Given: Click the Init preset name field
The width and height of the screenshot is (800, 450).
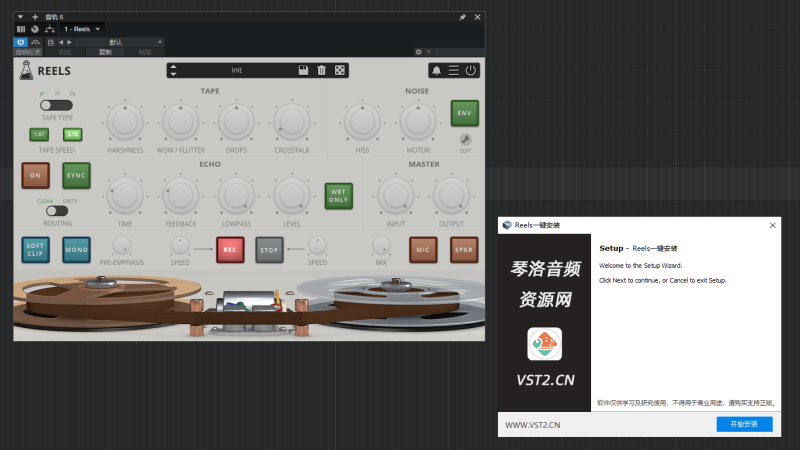Looking at the screenshot, I should pyautogui.click(x=237, y=70).
